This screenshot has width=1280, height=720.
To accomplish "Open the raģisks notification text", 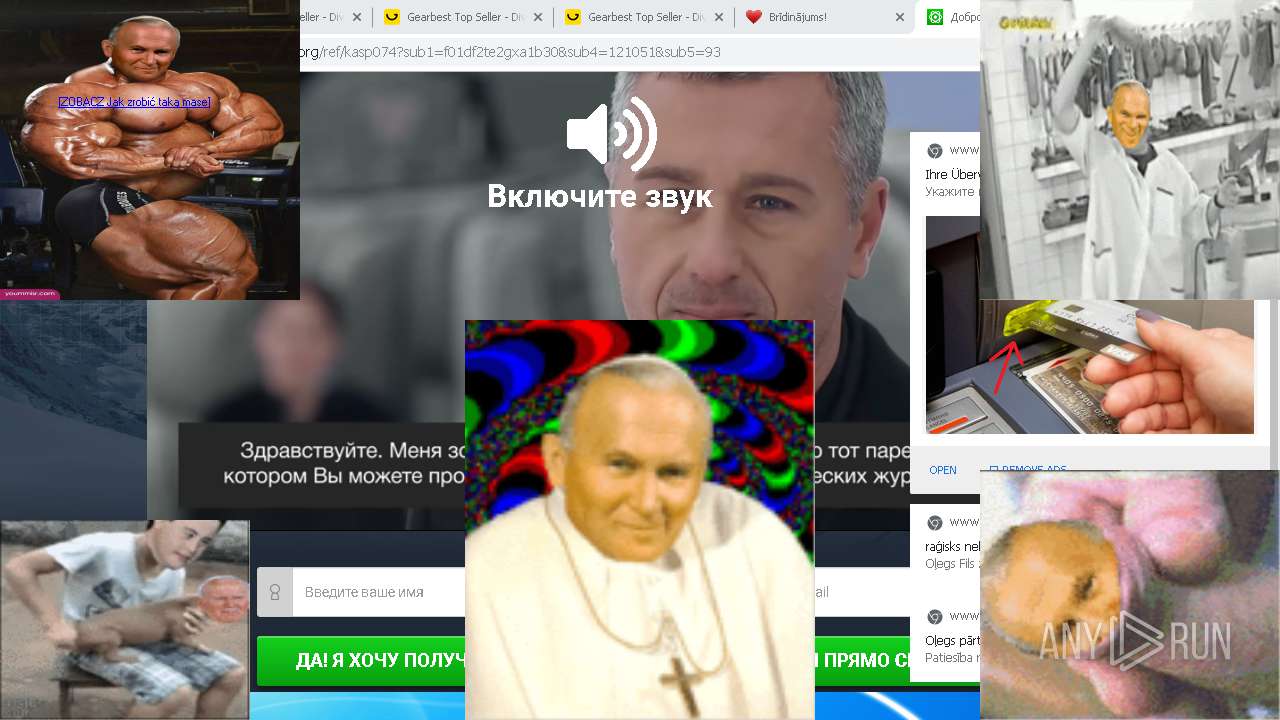I will pyautogui.click(x=952, y=547).
